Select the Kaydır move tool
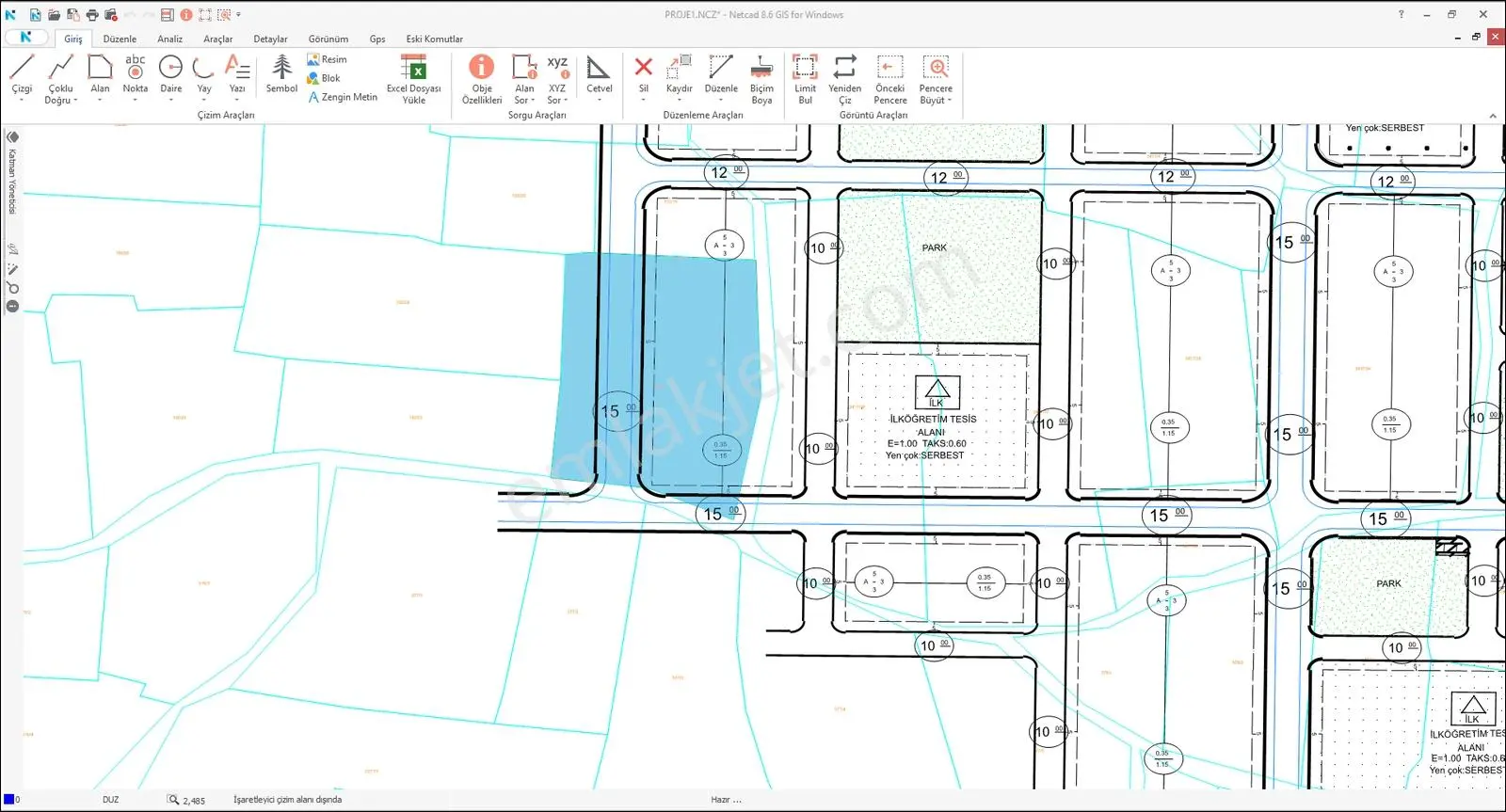This screenshot has height=812, width=1506. coord(680,75)
